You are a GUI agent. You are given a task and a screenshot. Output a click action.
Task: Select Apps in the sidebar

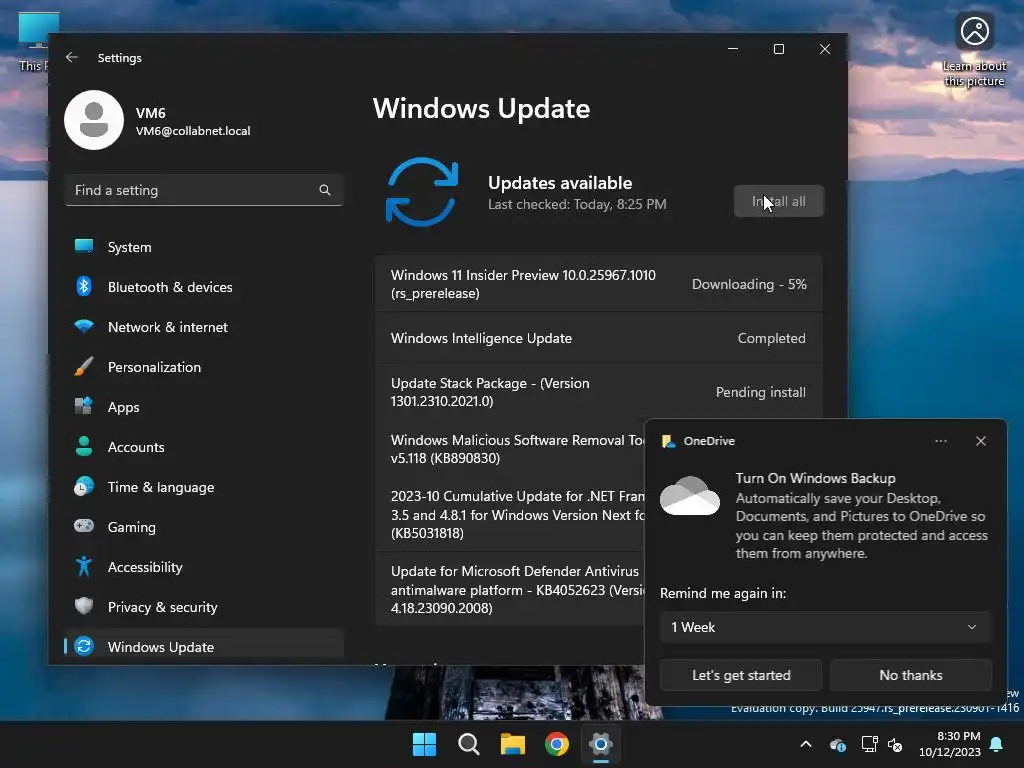[x=204, y=407]
